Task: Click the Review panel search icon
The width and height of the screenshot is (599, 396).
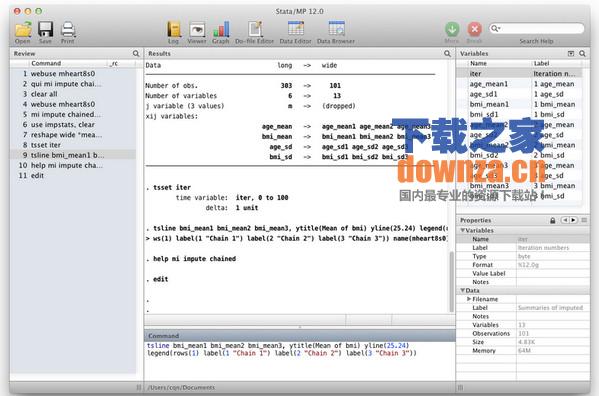Action: [x=136, y=53]
